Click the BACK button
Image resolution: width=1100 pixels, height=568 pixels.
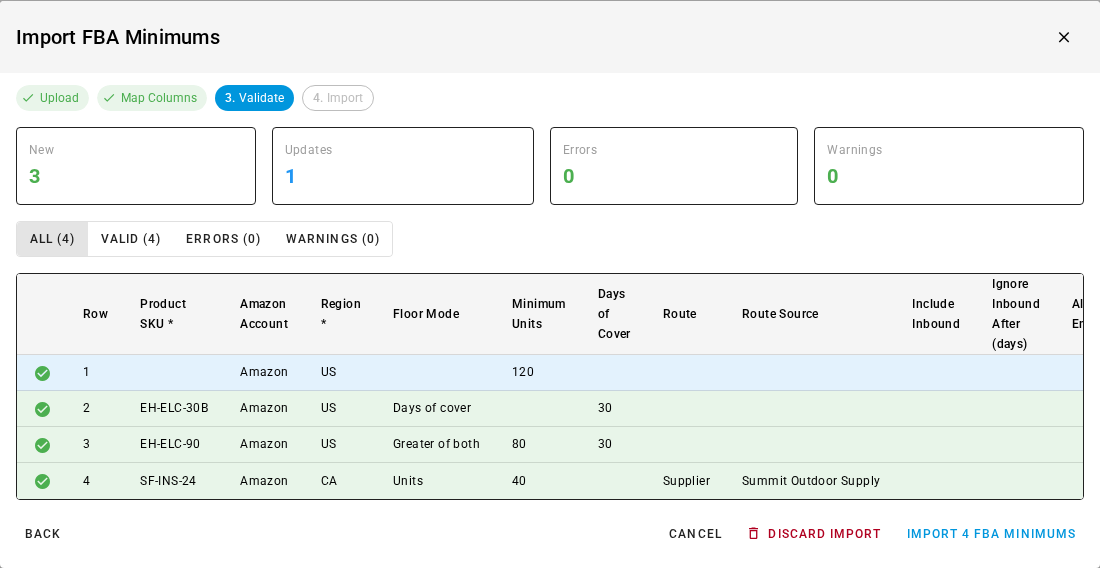coord(43,534)
